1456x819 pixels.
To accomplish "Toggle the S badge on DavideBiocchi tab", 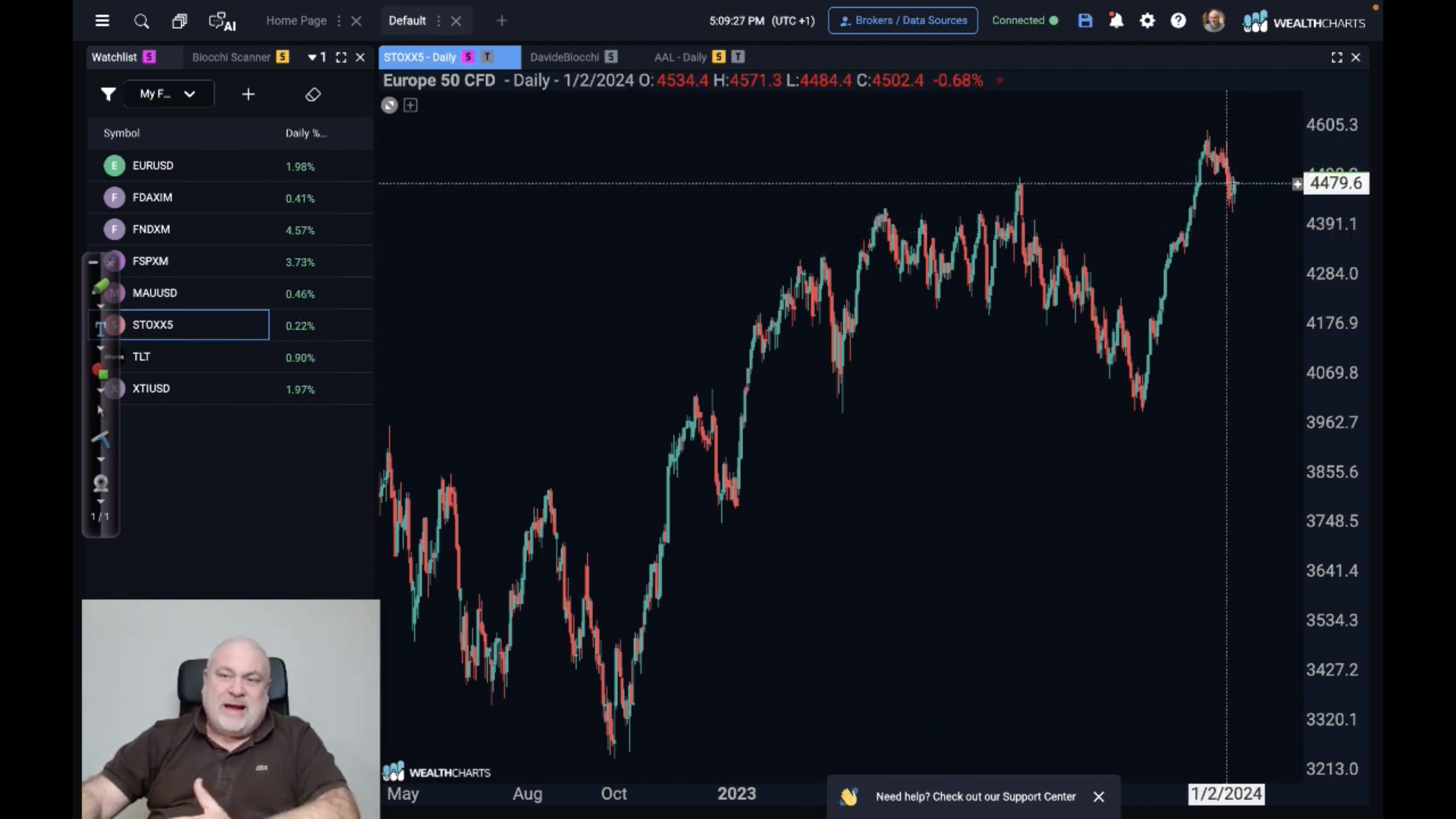I will [x=611, y=57].
